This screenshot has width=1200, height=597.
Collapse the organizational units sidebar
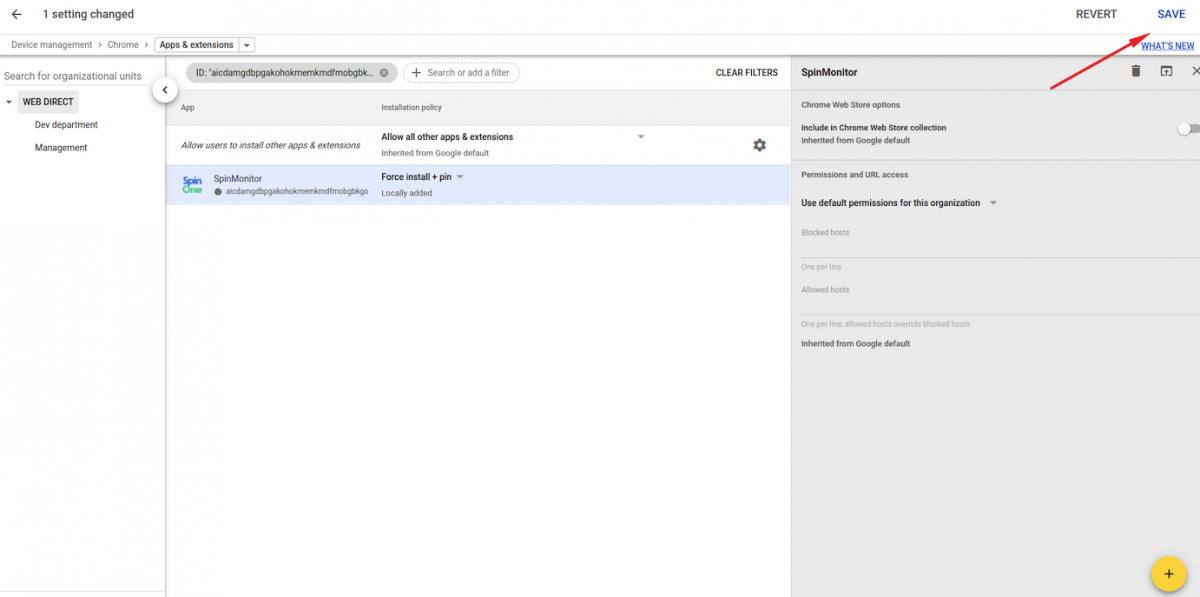tap(164, 90)
